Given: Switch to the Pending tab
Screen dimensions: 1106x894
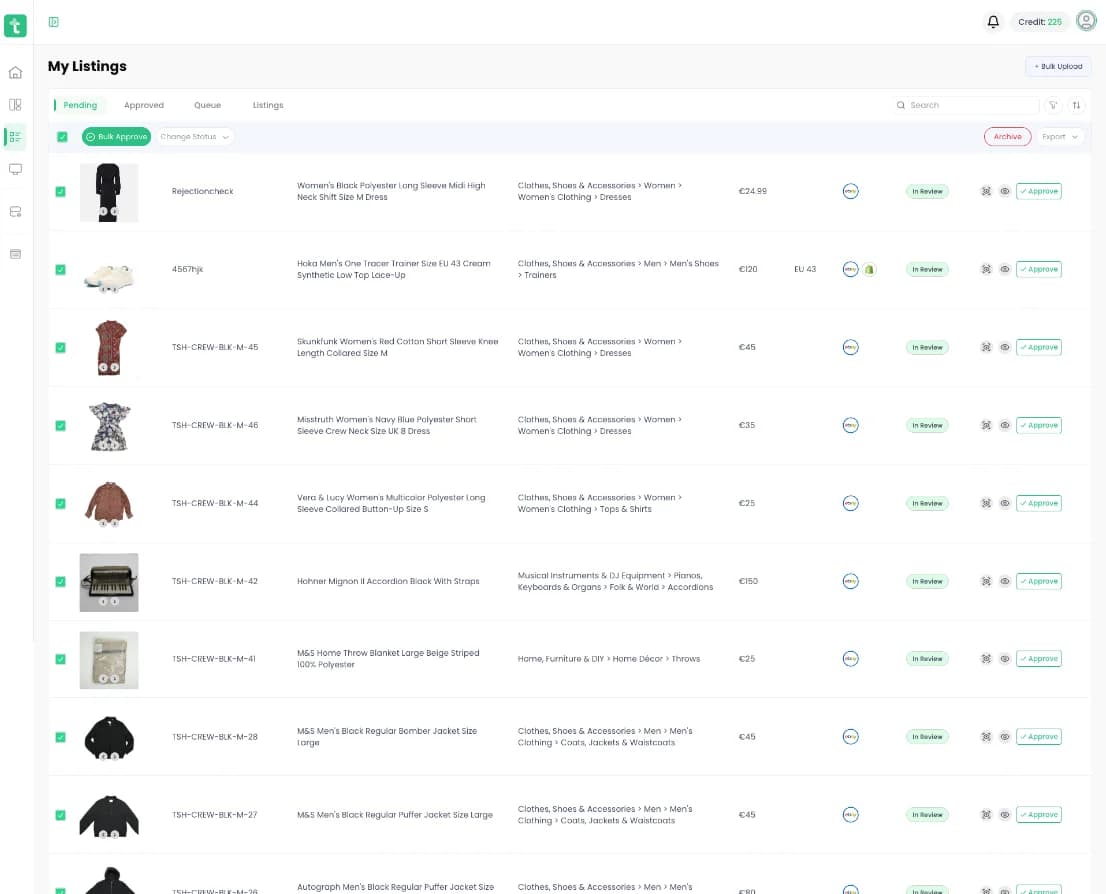Looking at the screenshot, I should [80, 105].
